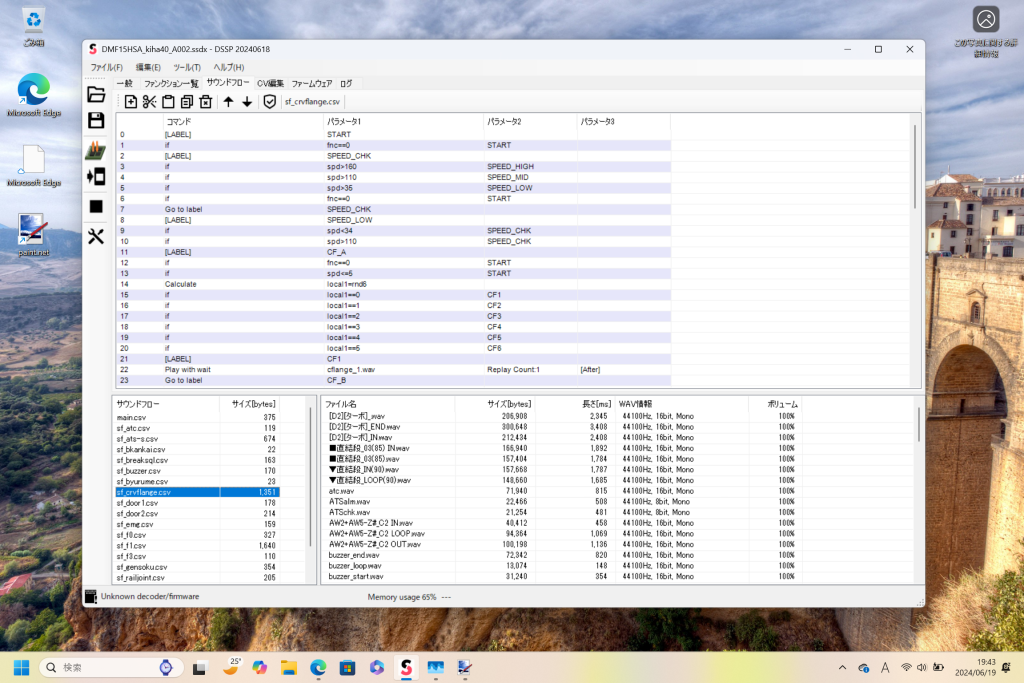Click the wrench and screwdriver settings icon
Viewport: 1024px width, 683px height.
point(96,236)
